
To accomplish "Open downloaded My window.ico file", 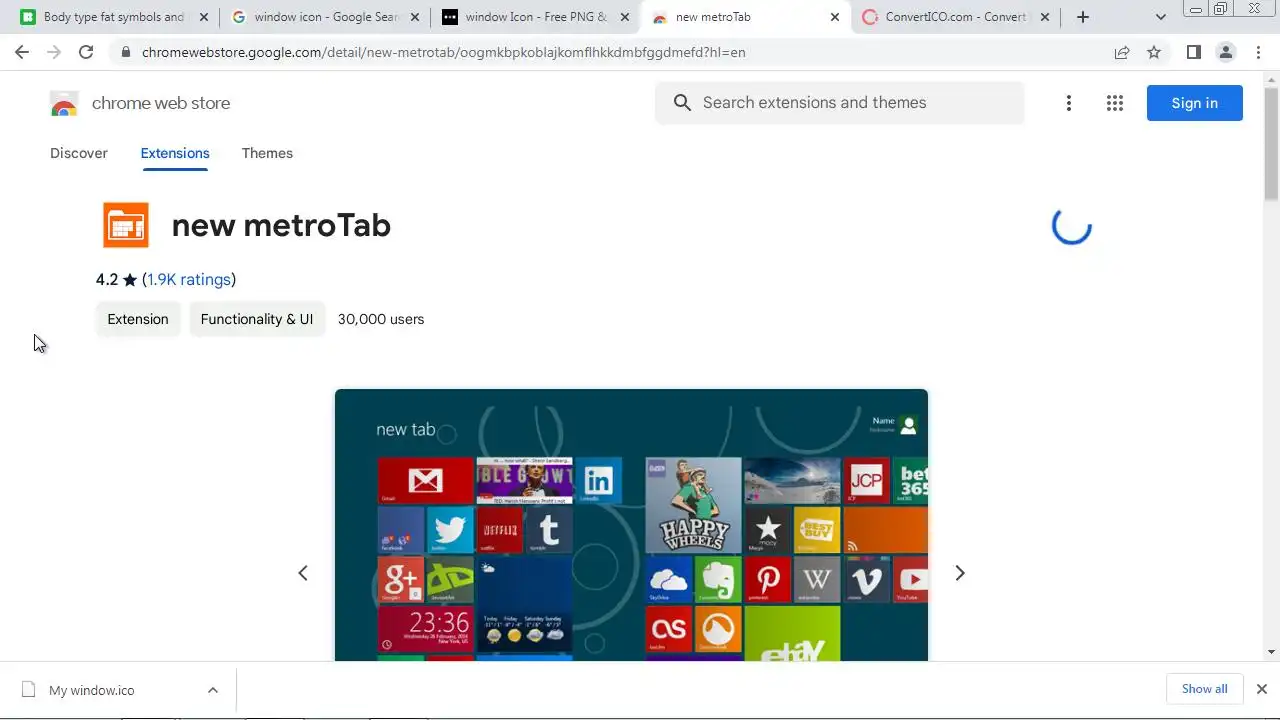I will 91,690.
